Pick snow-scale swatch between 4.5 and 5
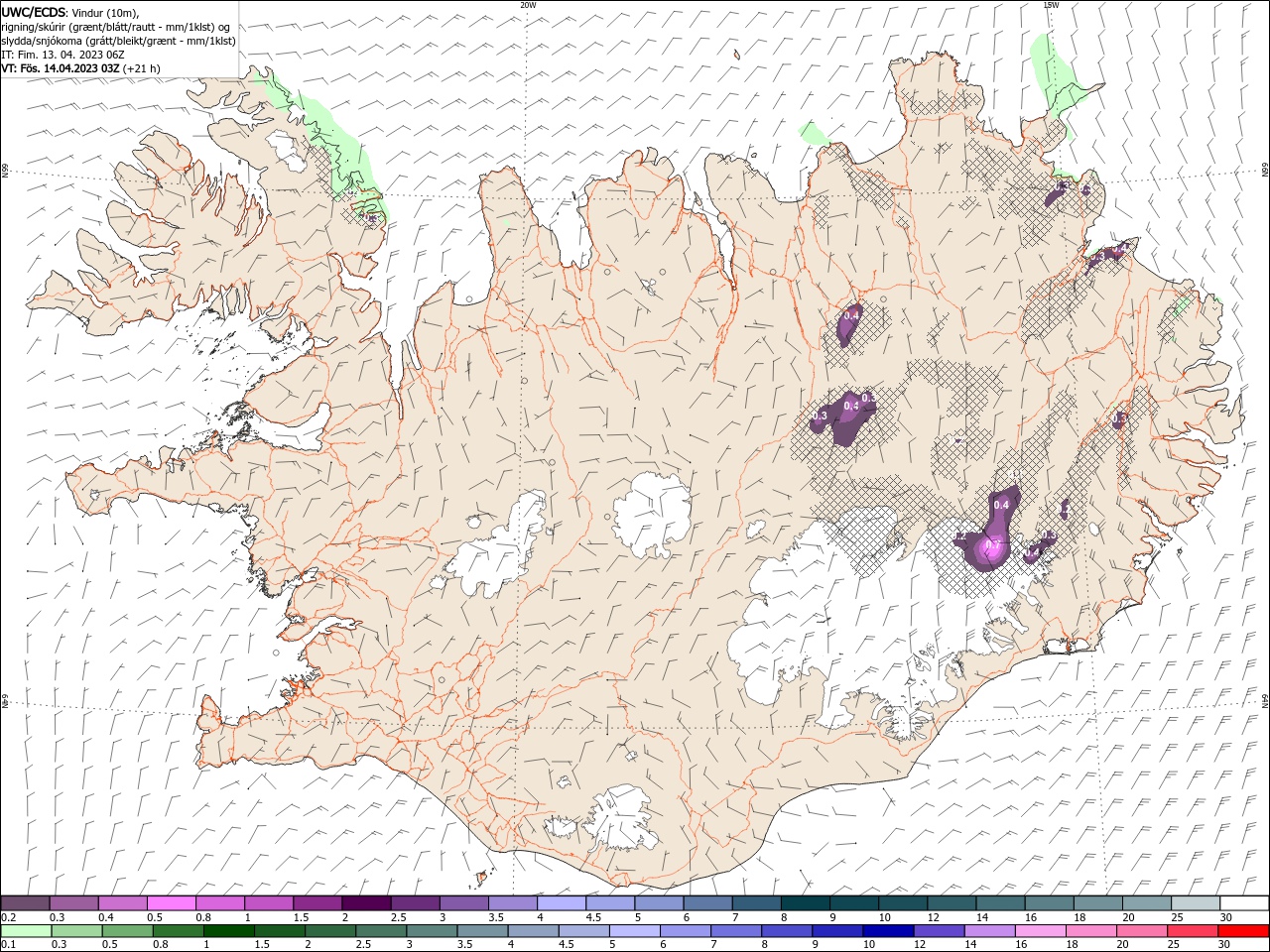Viewport: 1270px width, 952px height. pyautogui.click(x=609, y=903)
